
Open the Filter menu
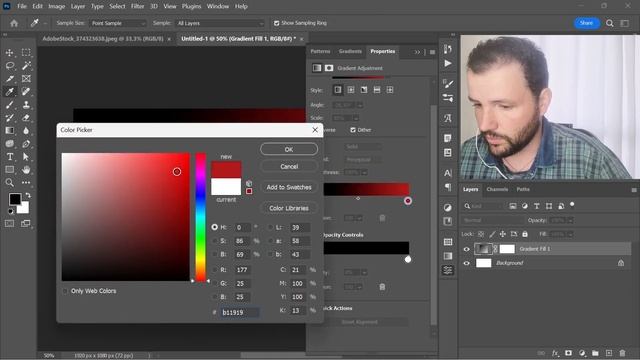[x=138, y=6]
